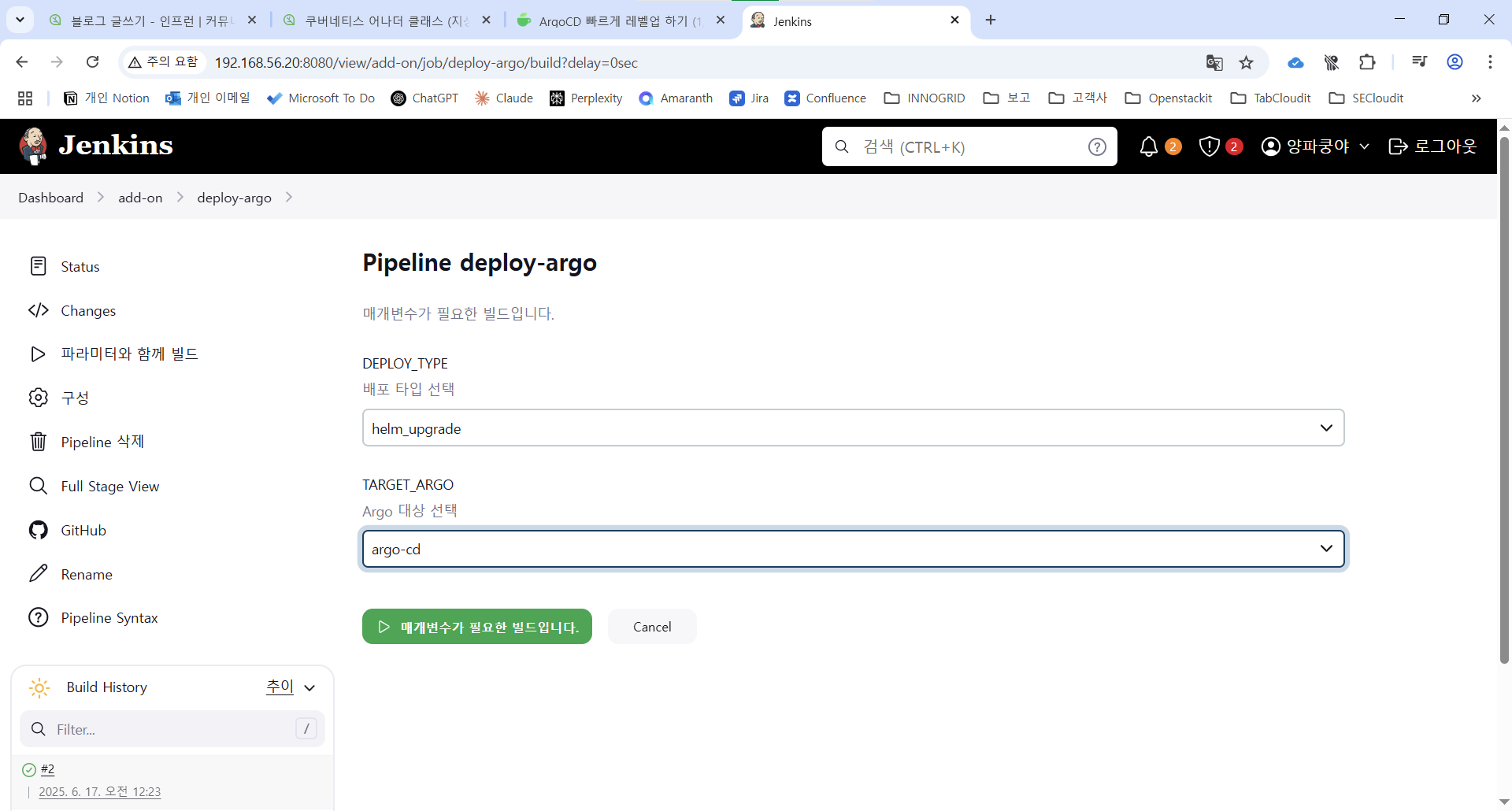Screen dimensions: 1512x811
Task: Click the Jenkins logo in the header
Action: 96,146
